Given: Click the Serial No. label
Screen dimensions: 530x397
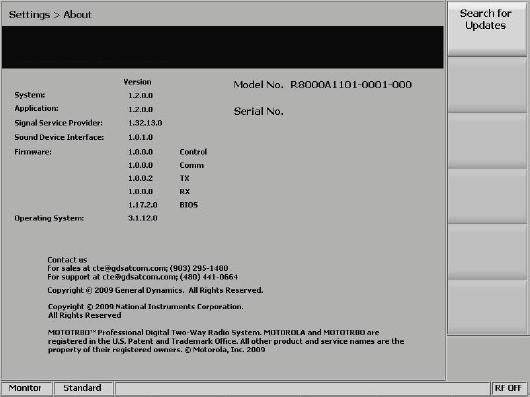Looking at the screenshot, I should (259, 111).
